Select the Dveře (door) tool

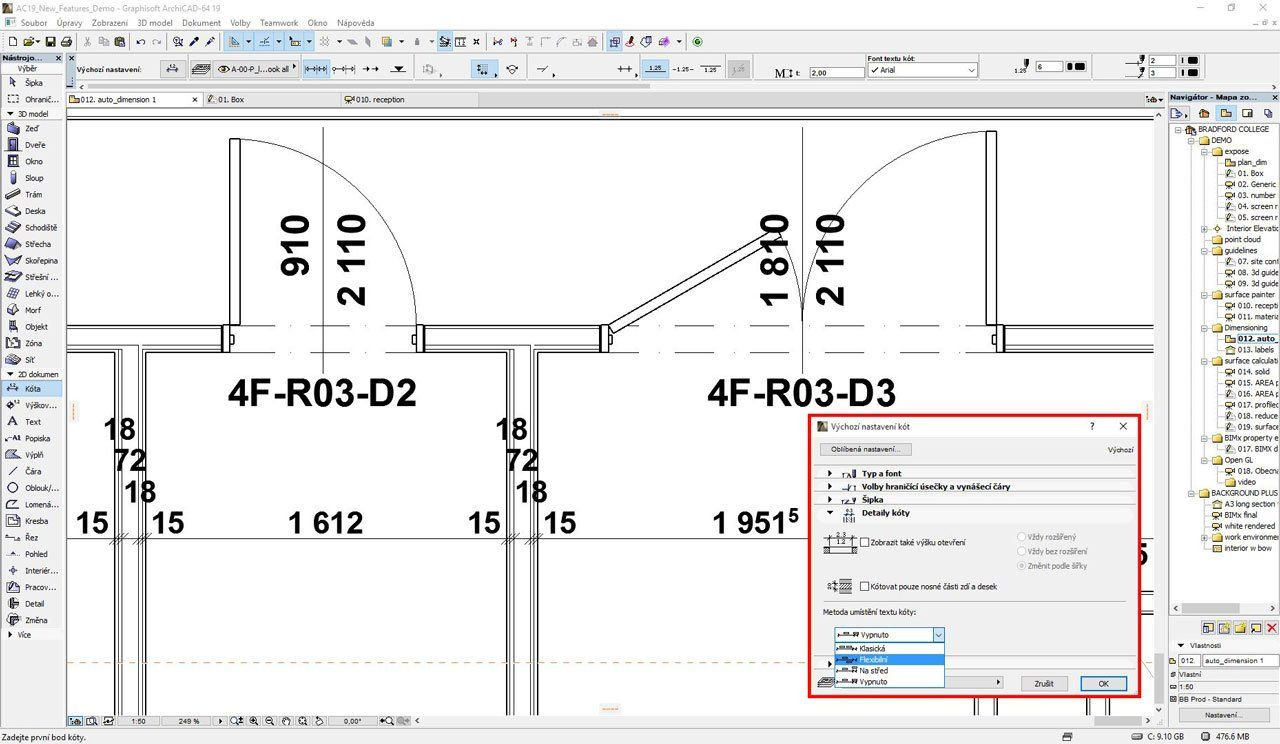[x=34, y=145]
